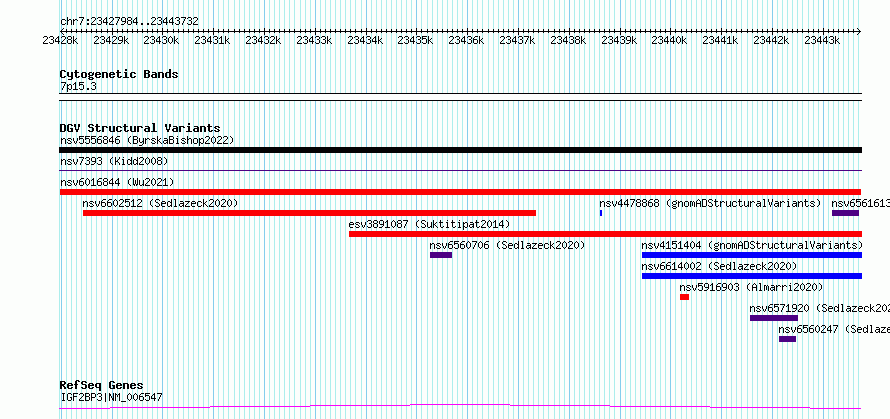Screen dimensions: 890x419
Task: Click the 23442k ruler position
Action: [772, 40]
